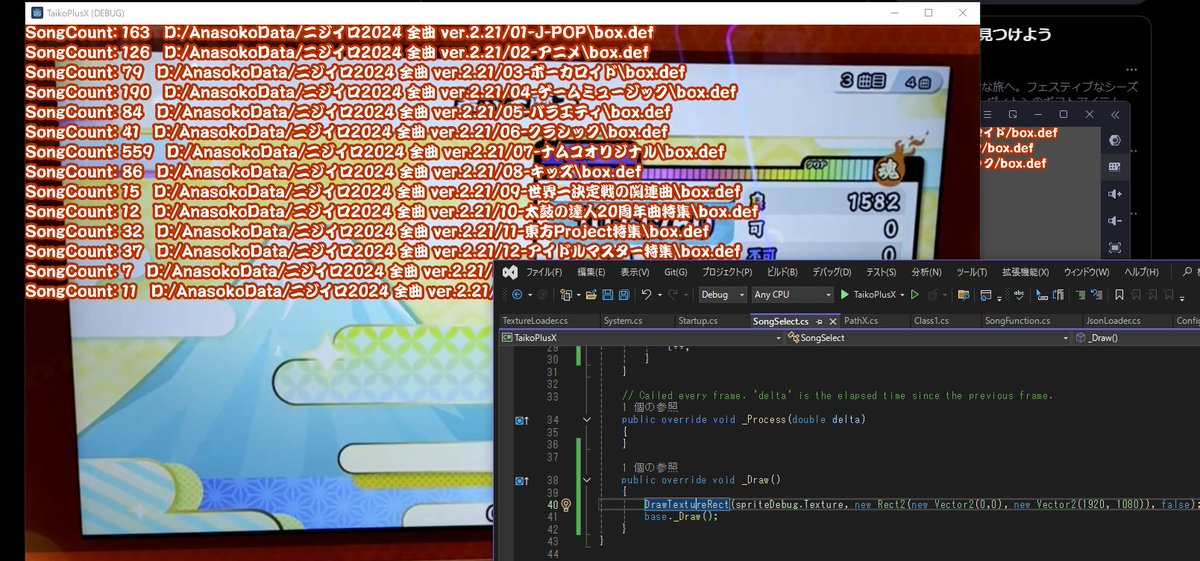
Task: Collapse the emulator sidebar with double chevron
Action: pos(1115,115)
